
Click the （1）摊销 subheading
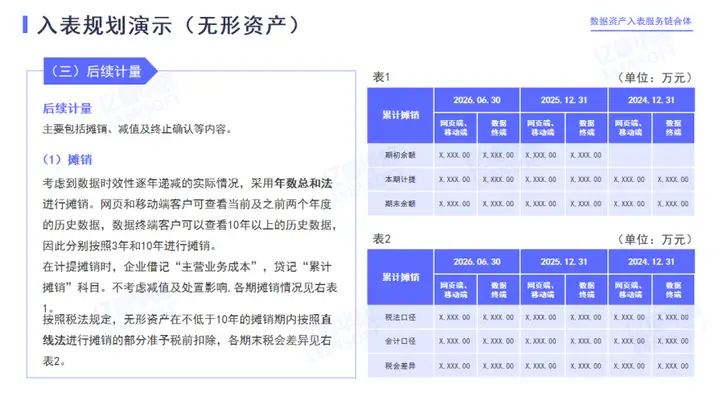[x=68, y=159]
